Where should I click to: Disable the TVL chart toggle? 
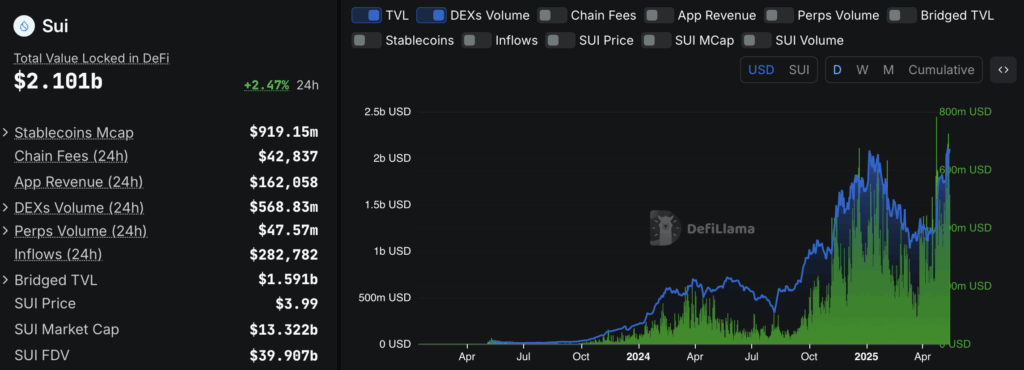click(x=366, y=15)
